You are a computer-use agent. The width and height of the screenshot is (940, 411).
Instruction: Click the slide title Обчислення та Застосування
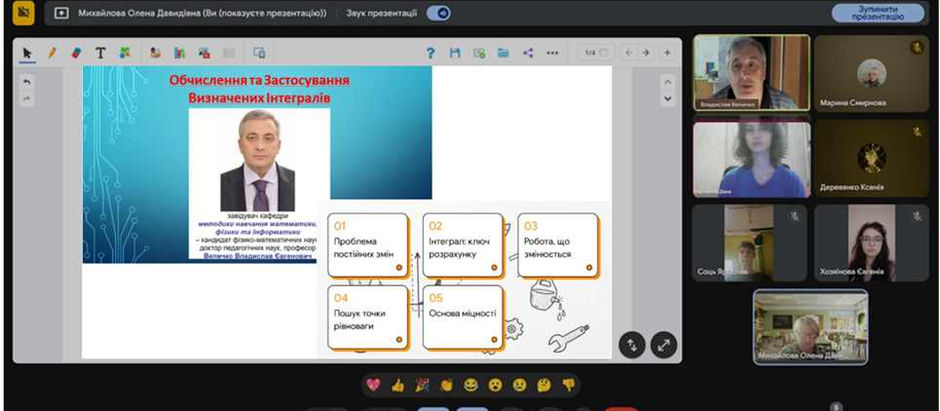259,80
